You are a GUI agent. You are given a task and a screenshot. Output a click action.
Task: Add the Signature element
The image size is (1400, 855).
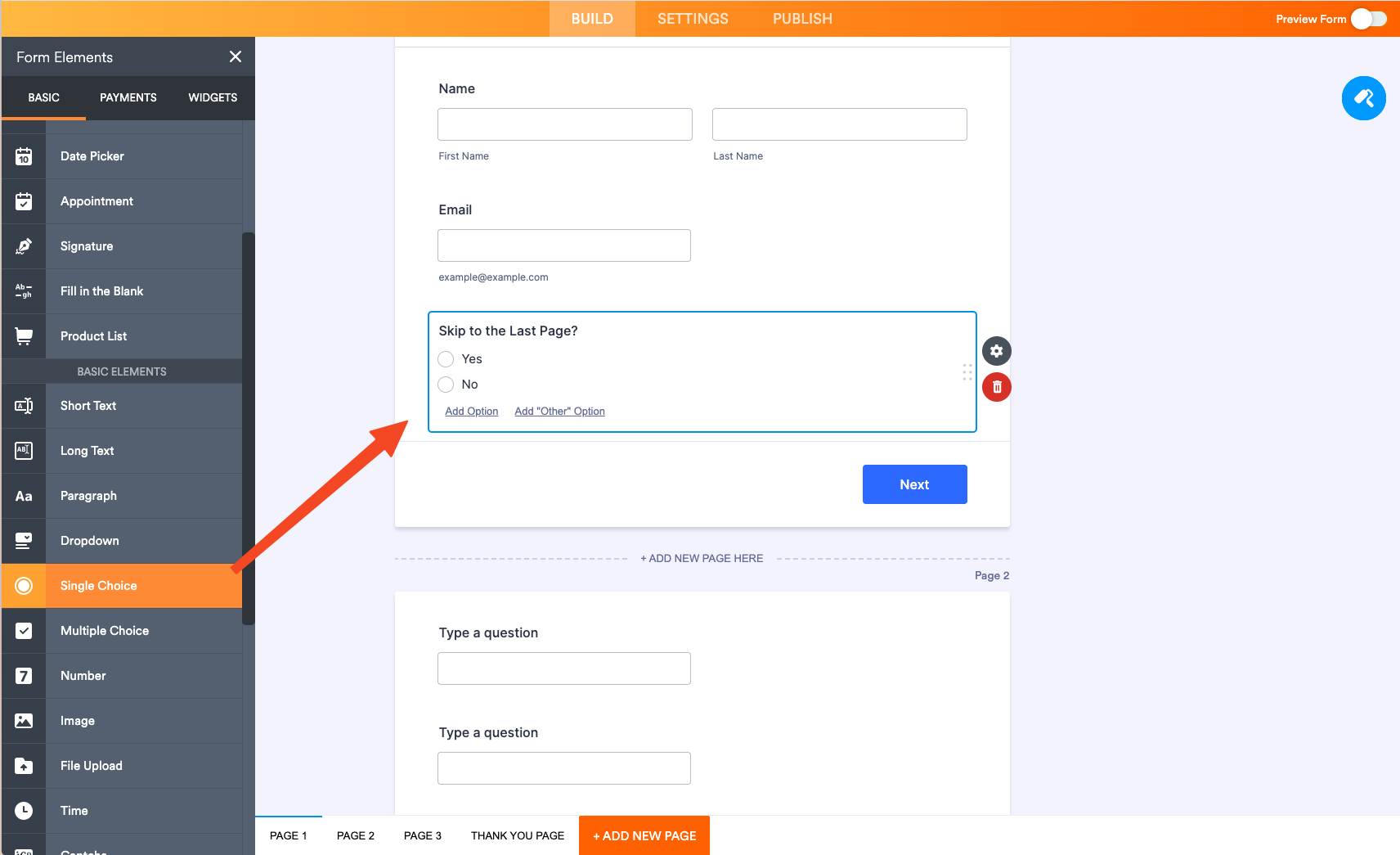click(122, 246)
